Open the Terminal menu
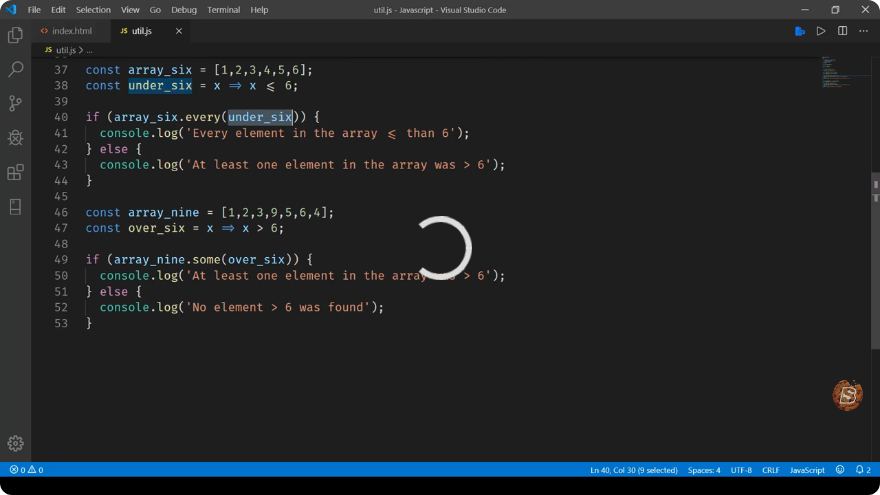 pyautogui.click(x=223, y=10)
